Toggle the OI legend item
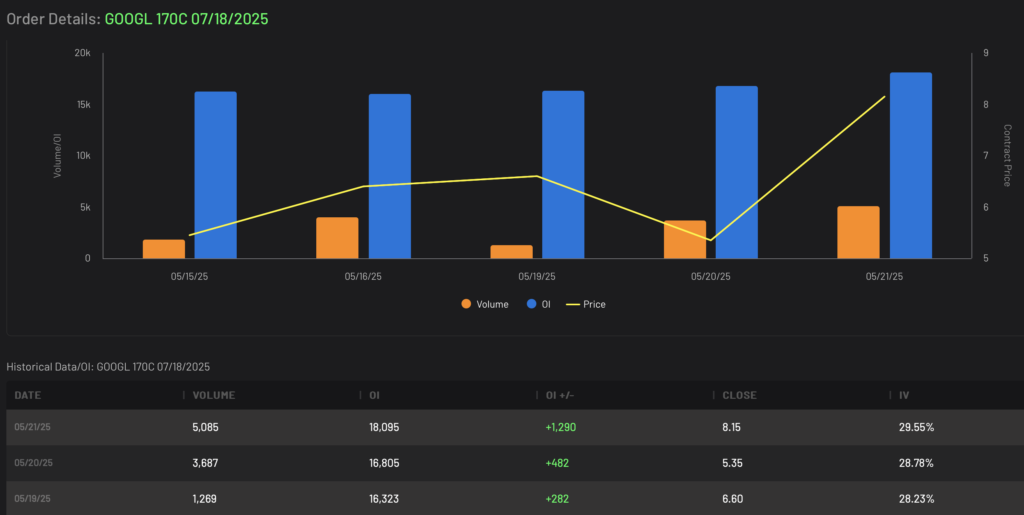The image size is (1024, 515). 539,304
